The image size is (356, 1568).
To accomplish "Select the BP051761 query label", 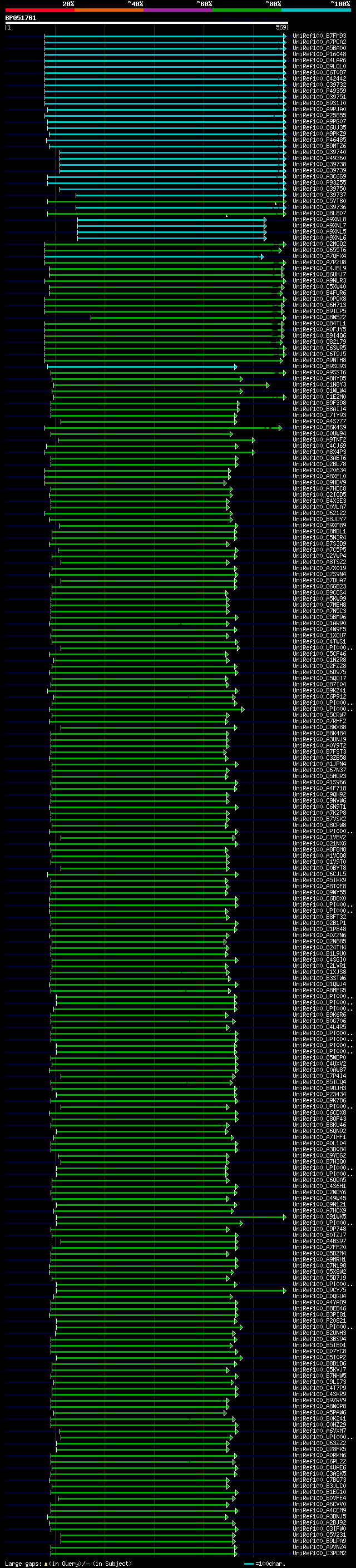I will [x=21, y=18].
